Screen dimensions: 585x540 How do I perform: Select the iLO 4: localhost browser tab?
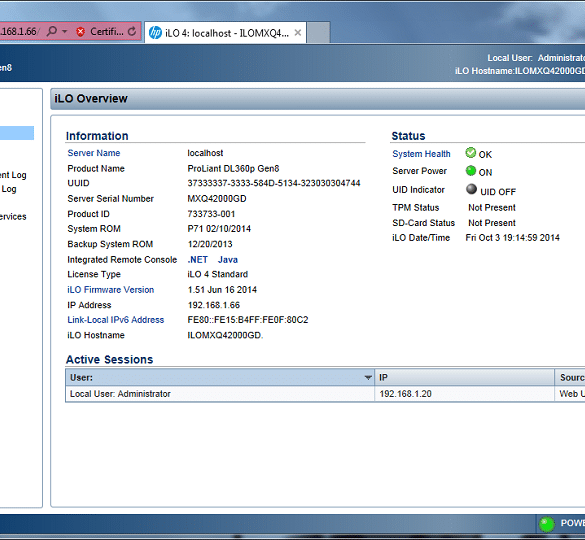(225, 33)
